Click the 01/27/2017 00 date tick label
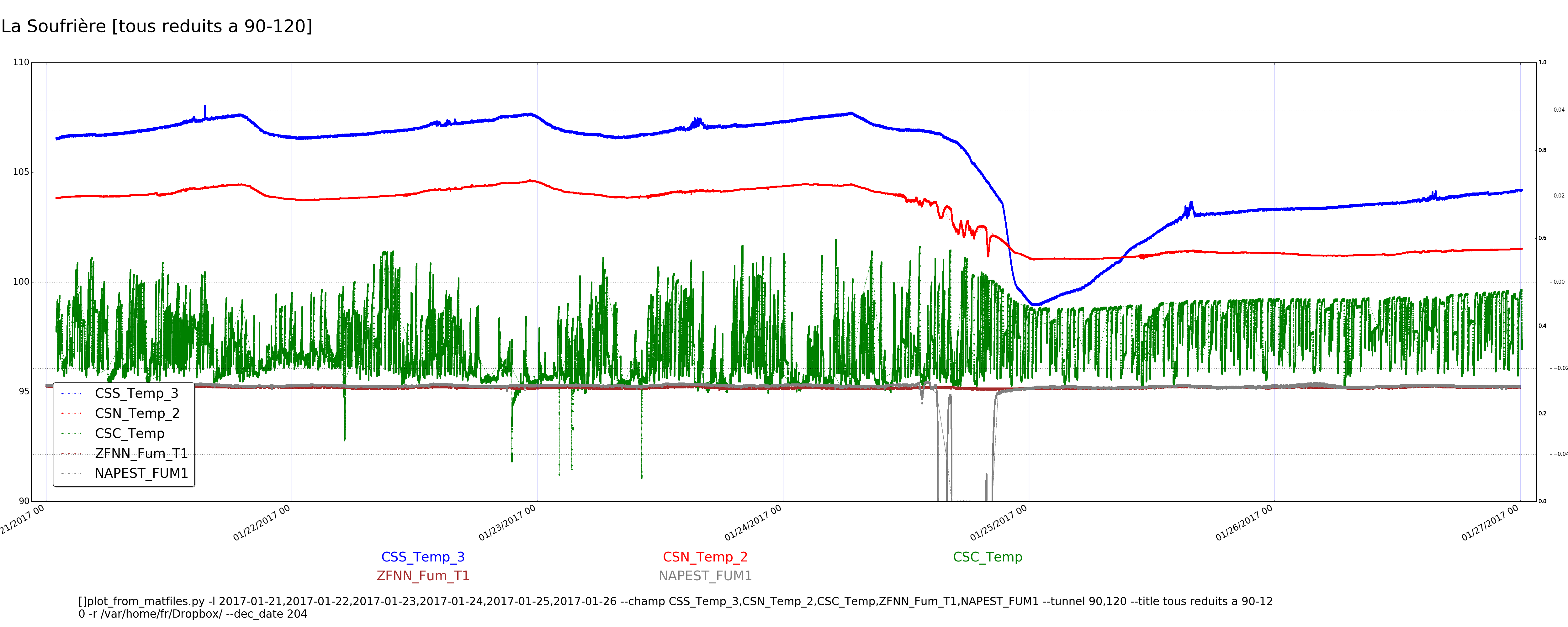 click(1490, 523)
